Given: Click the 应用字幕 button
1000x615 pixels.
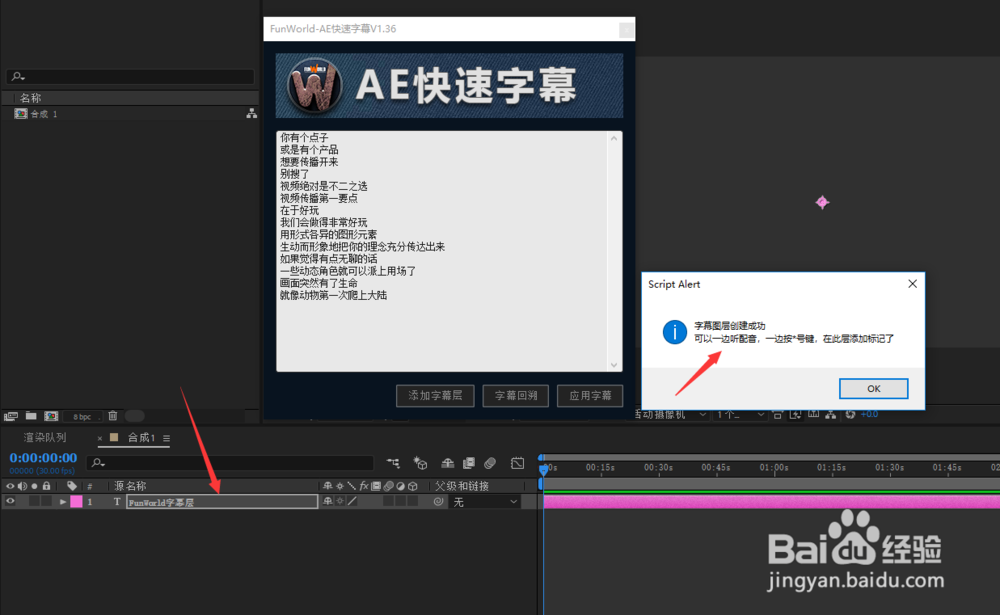Looking at the screenshot, I should (x=590, y=396).
